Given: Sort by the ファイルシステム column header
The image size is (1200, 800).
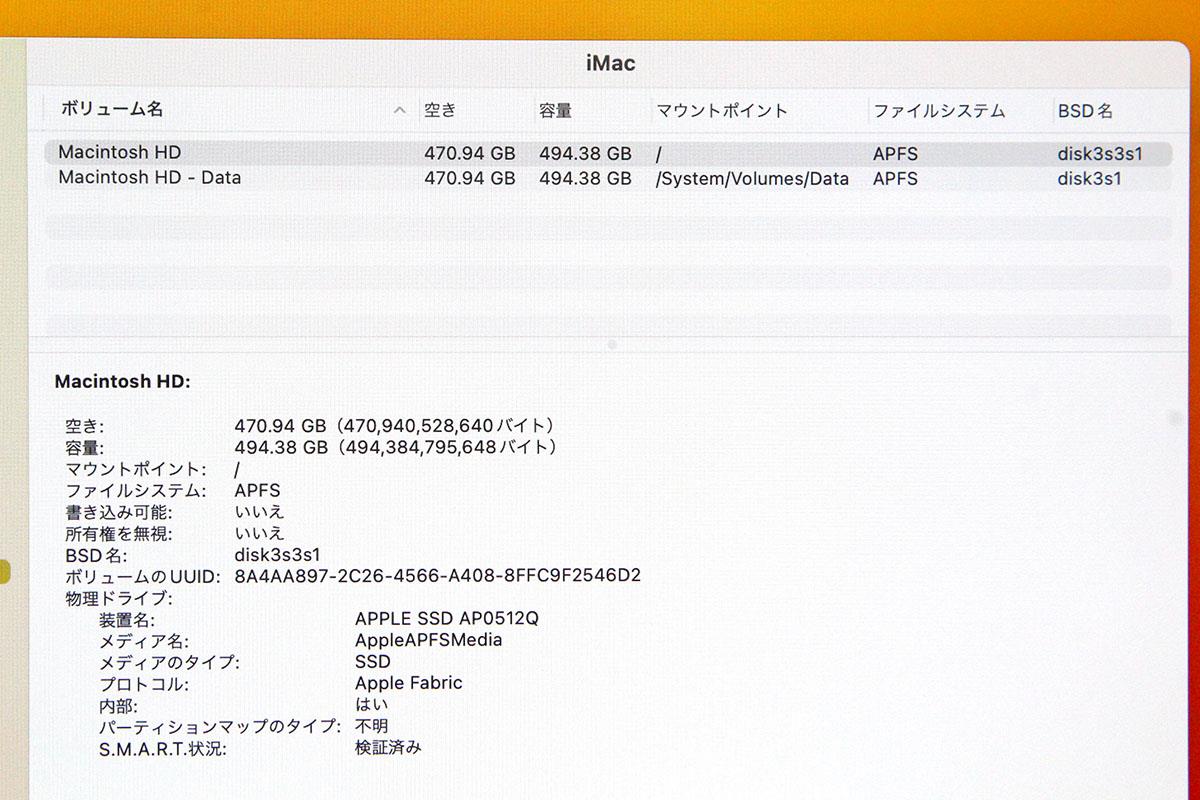Looking at the screenshot, I should (939, 111).
